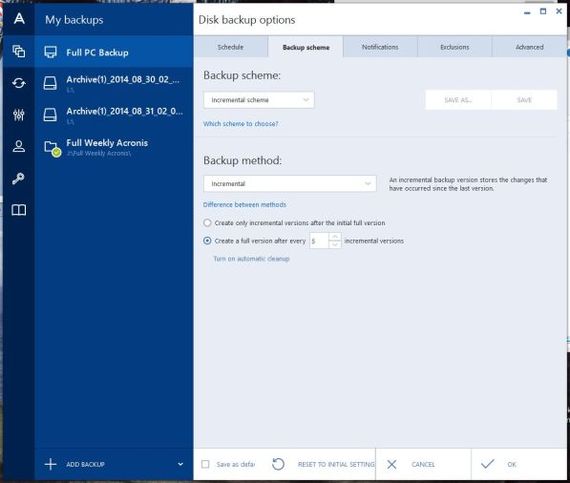Screen dimensions: 570x483
Task: Open the Help book sidebar icon
Action: [x=19, y=210]
